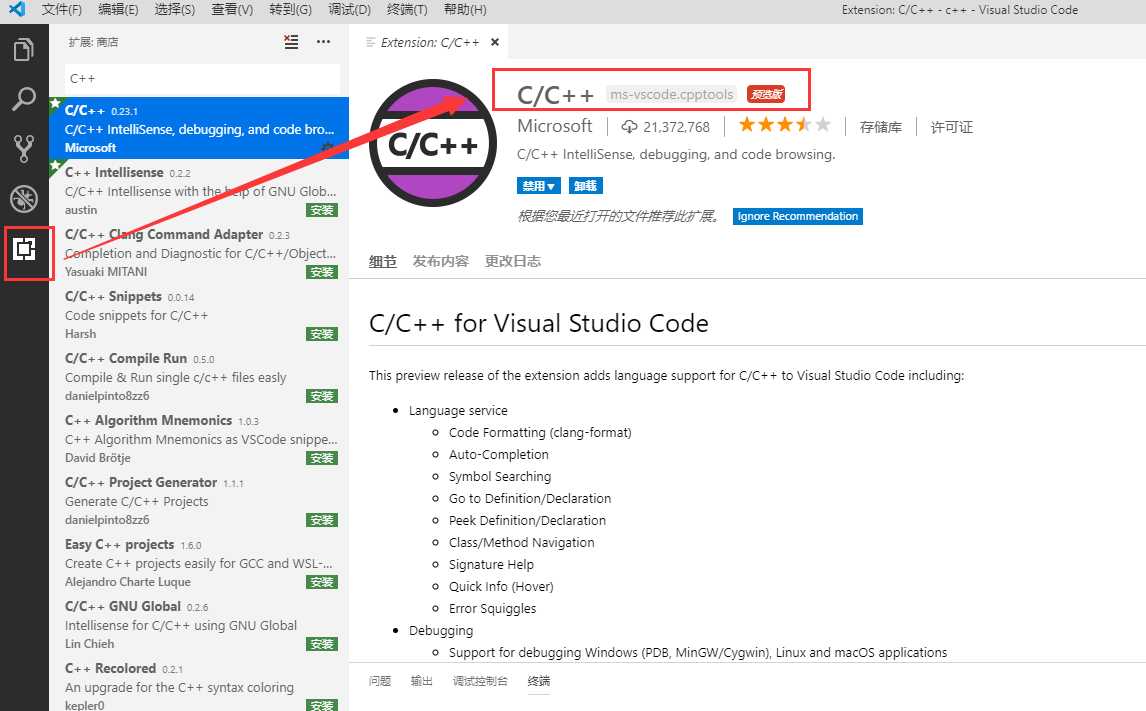Open the 问题 problems panel tab
The image size is (1146, 711).
click(380, 680)
